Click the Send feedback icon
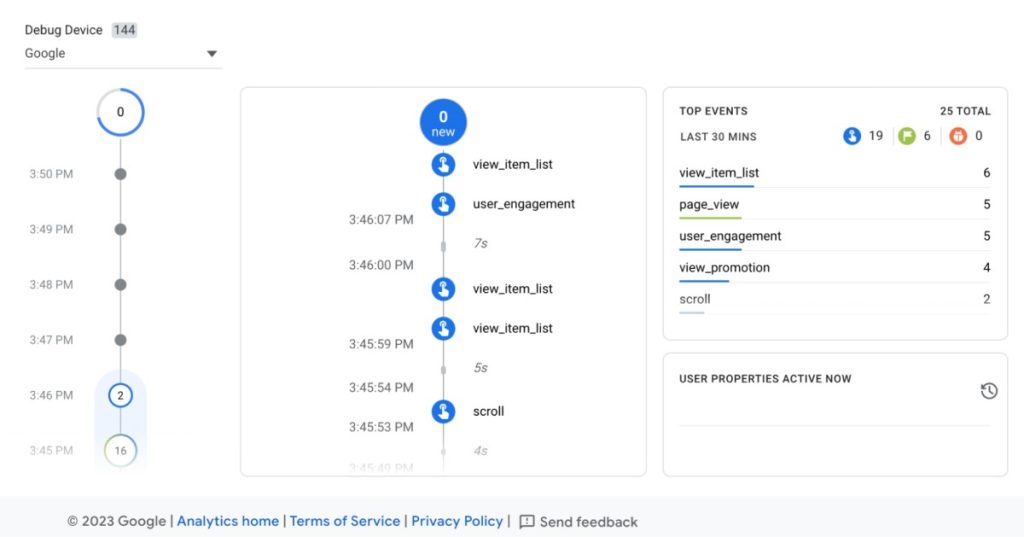Image resolution: width=1024 pixels, height=537 pixels. pyautogui.click(x=527, y=522)
